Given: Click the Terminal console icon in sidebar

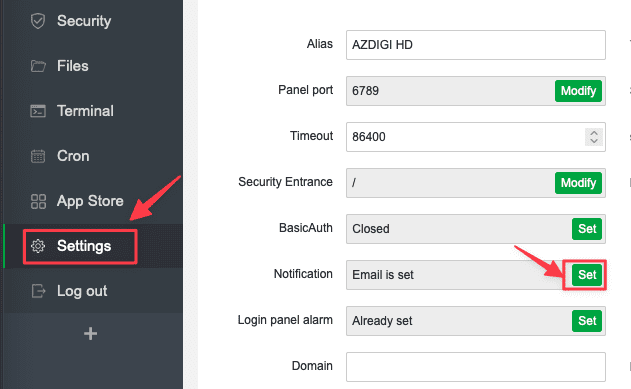Looking at the screenshot, I should pos(38,111).
